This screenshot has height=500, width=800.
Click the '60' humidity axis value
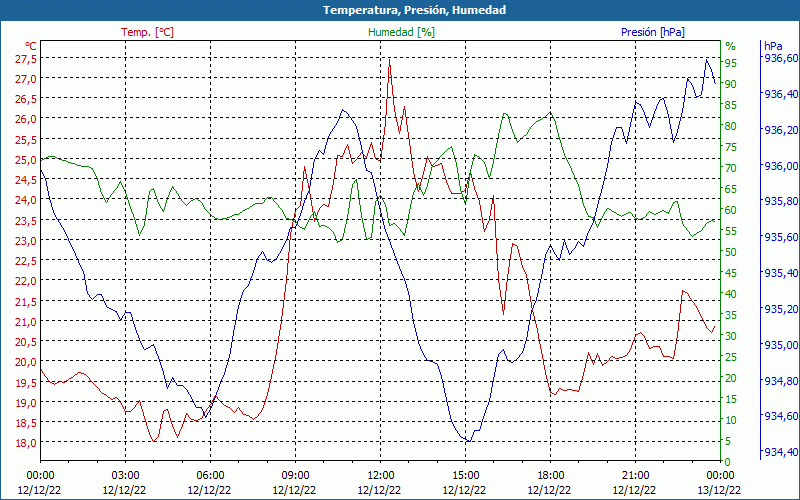coord(731,210)
